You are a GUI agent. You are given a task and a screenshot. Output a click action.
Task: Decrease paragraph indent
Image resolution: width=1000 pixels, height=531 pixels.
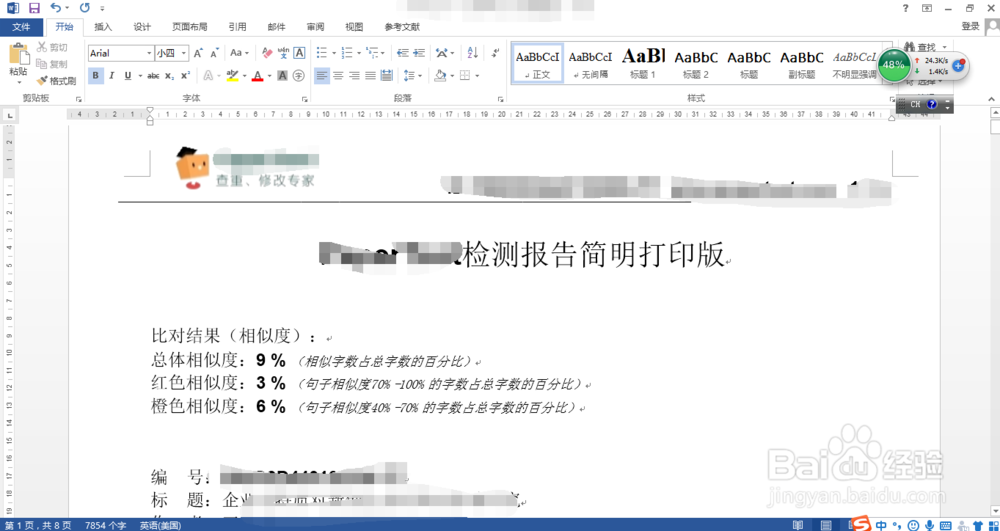[402, 53]
